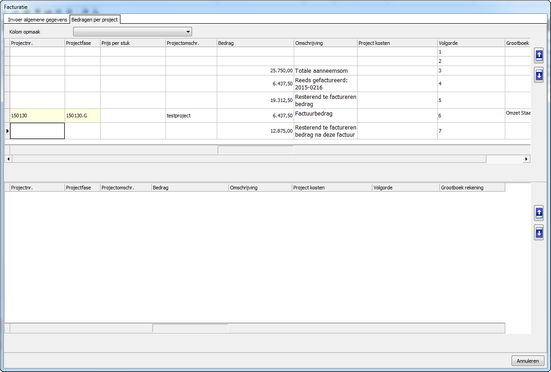Click the Volgorde column header in upper grid
551x372 pixels.
pos(471,43)
